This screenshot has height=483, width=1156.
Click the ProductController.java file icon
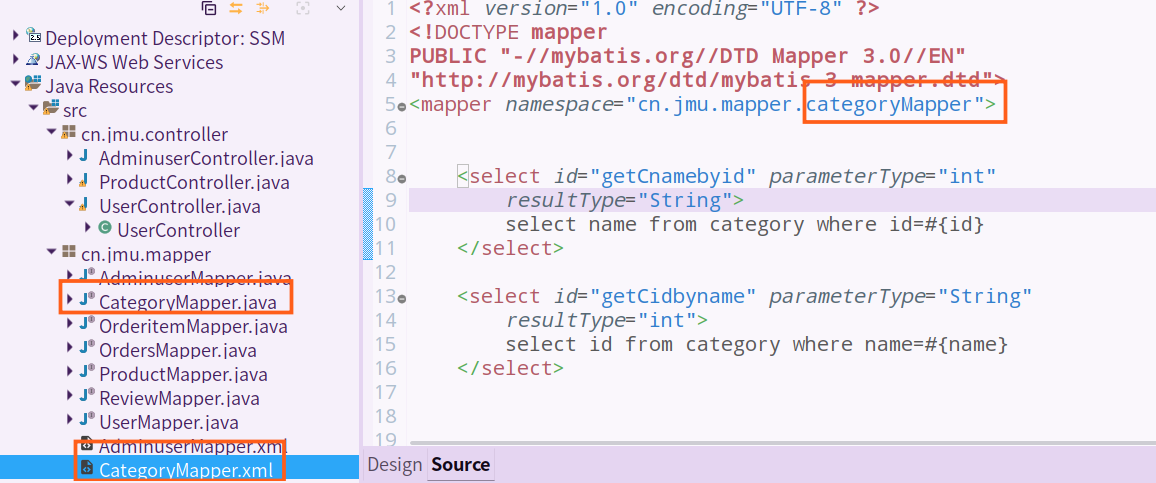[83, 181]
